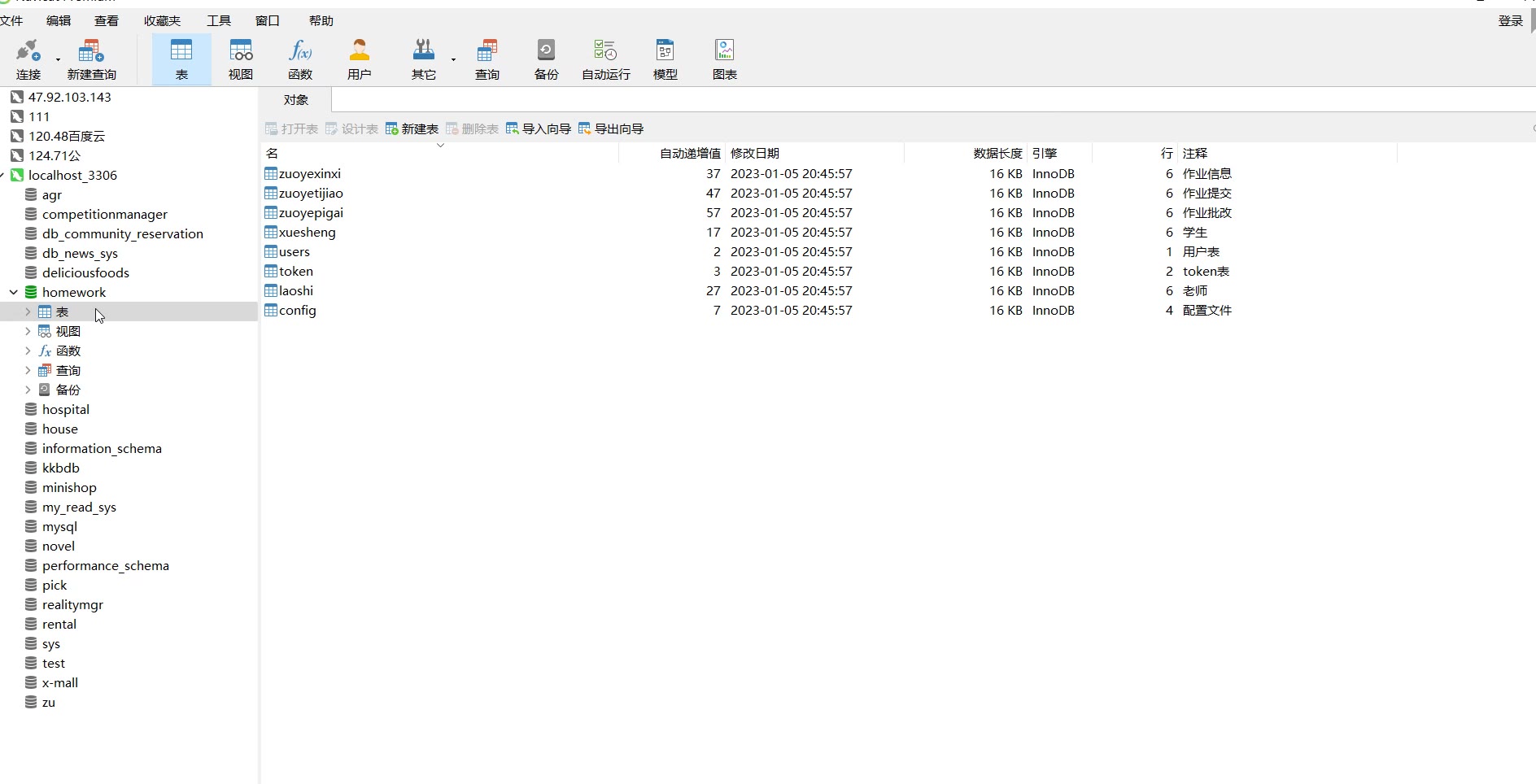Expand the 视图 node under homework
This screenshot has width=1536, height=784.
click(x=28, y=331)
